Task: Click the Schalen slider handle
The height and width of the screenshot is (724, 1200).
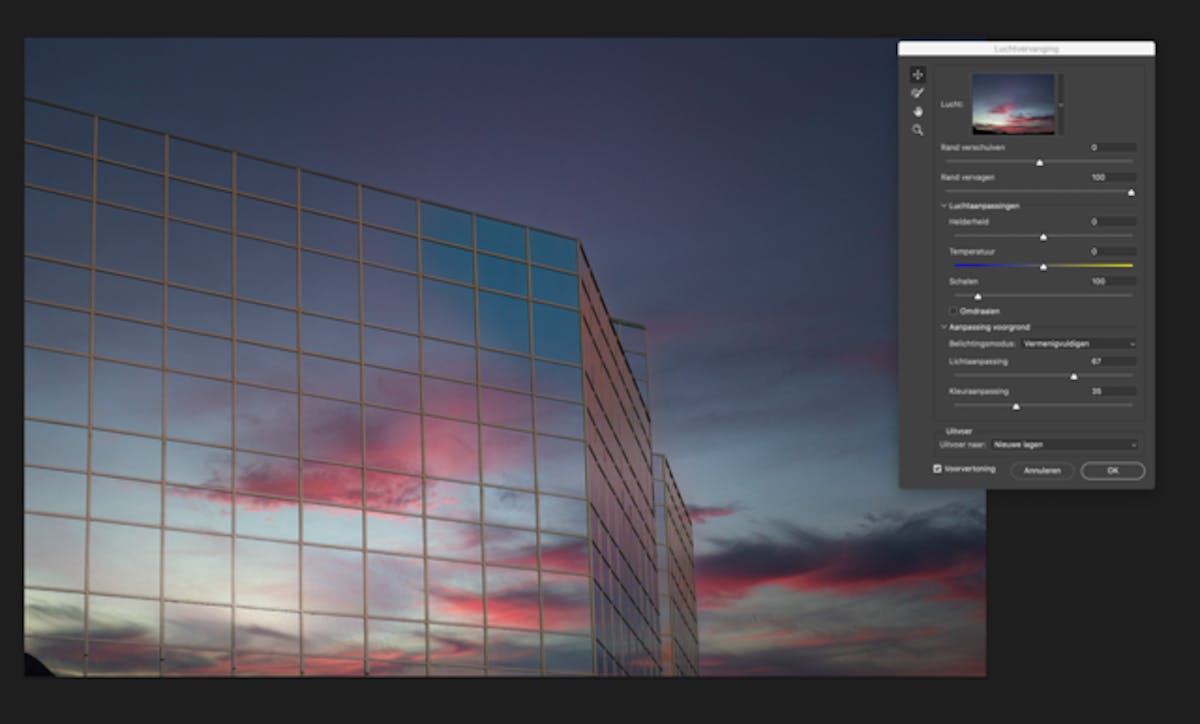Action: point(977,296)
